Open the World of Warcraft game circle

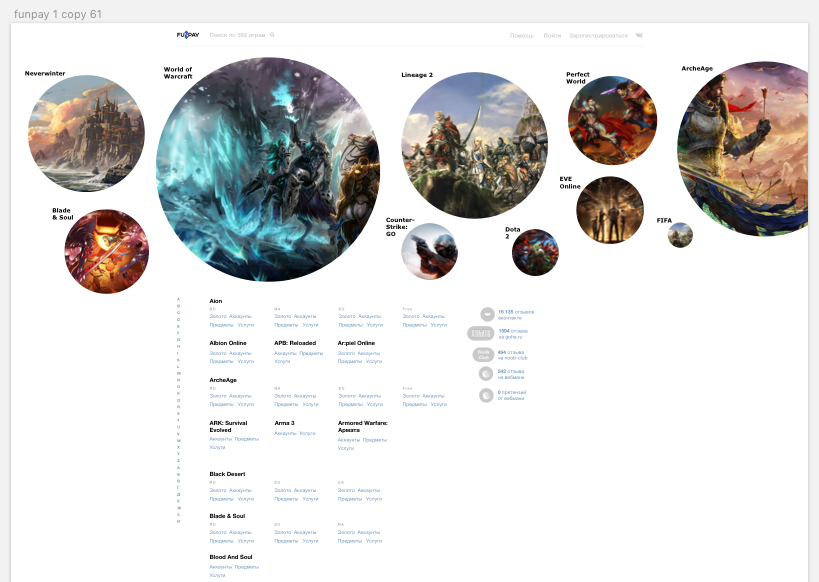[x=268, y=169]
